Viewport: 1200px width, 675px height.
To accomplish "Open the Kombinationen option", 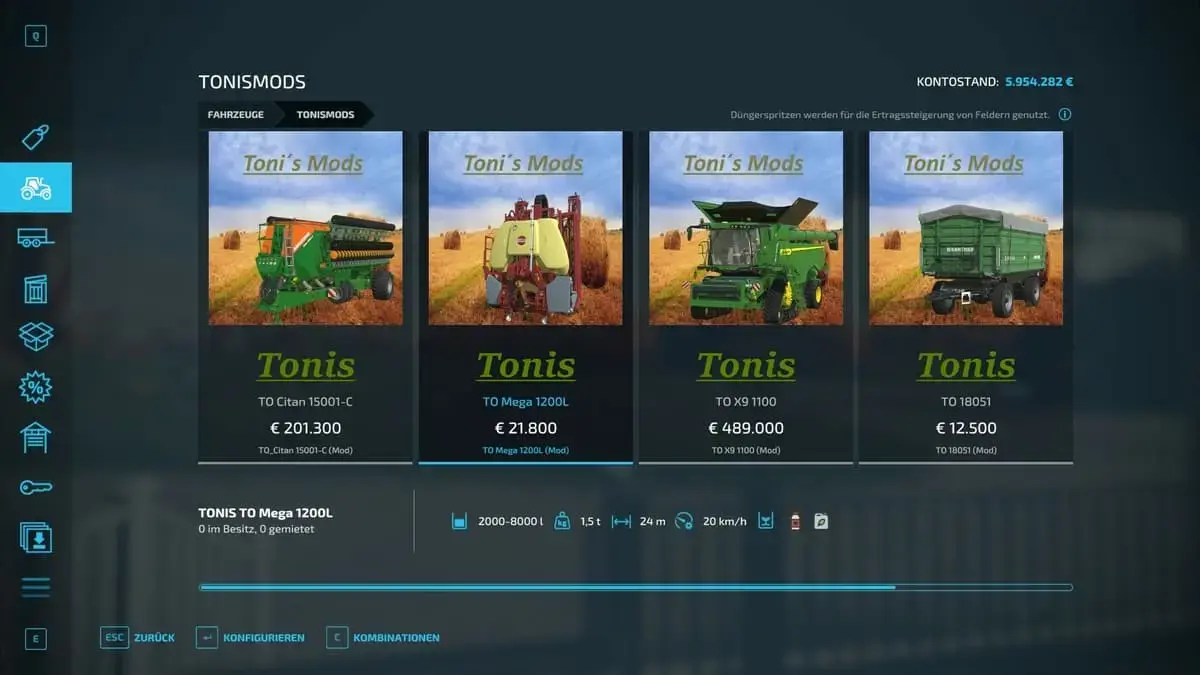I will (383, 637).
